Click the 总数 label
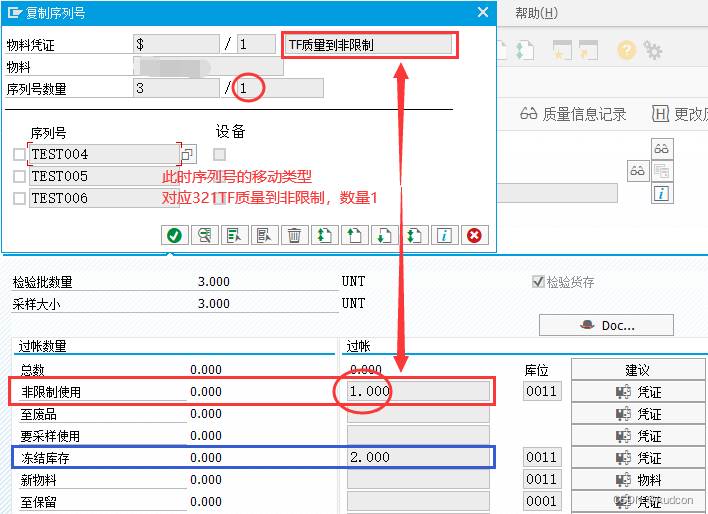The image size is (708, 514). pyautogui.click(x=33, y=370)
